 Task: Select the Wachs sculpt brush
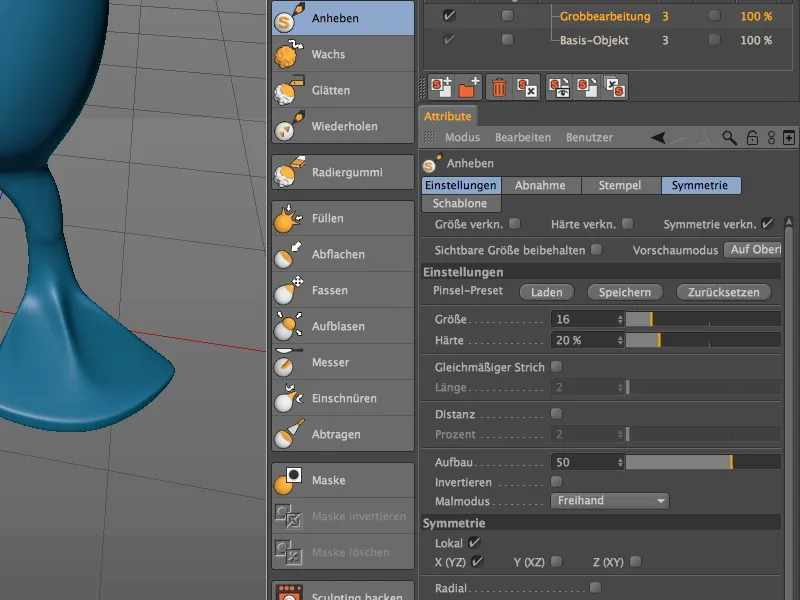click(343, 54)
